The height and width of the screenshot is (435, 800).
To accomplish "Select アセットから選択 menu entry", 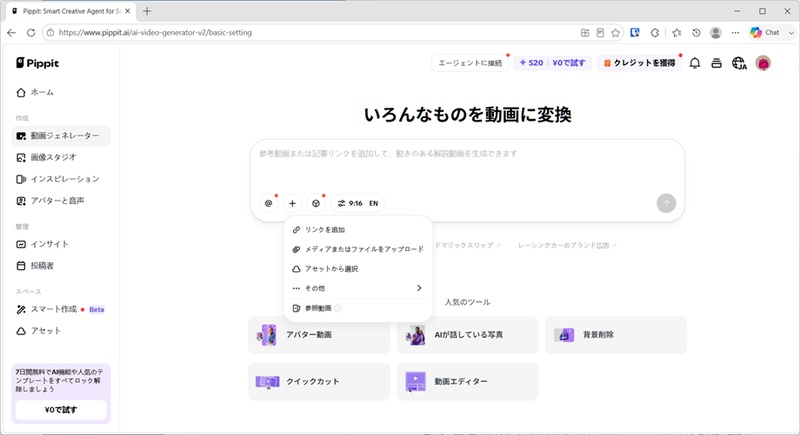I will 358,269.
